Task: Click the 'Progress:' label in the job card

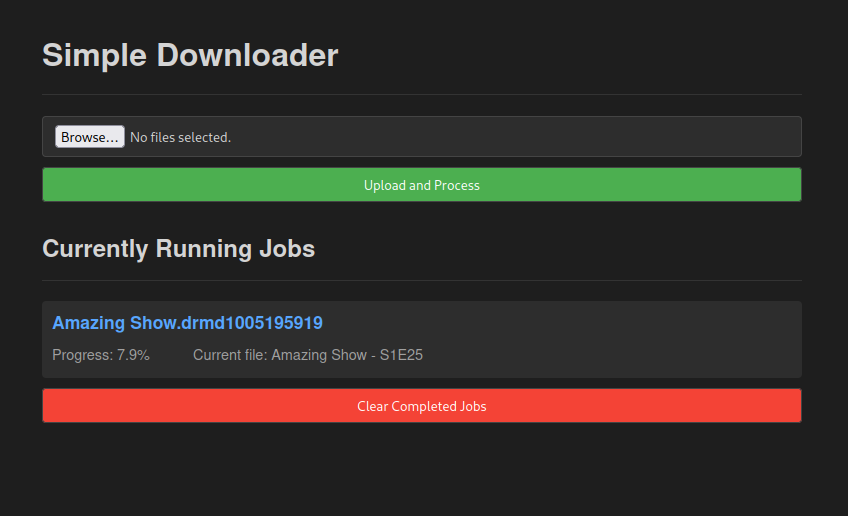Action: (x=82, y=355)
